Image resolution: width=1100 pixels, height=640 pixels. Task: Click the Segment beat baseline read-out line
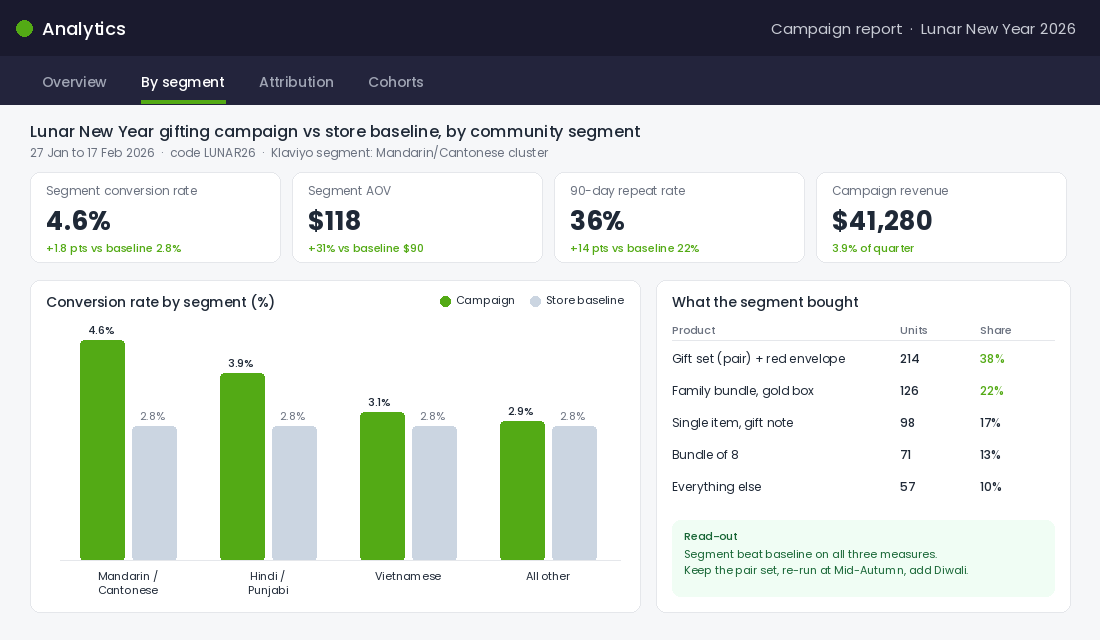click(x=811, y=554)
